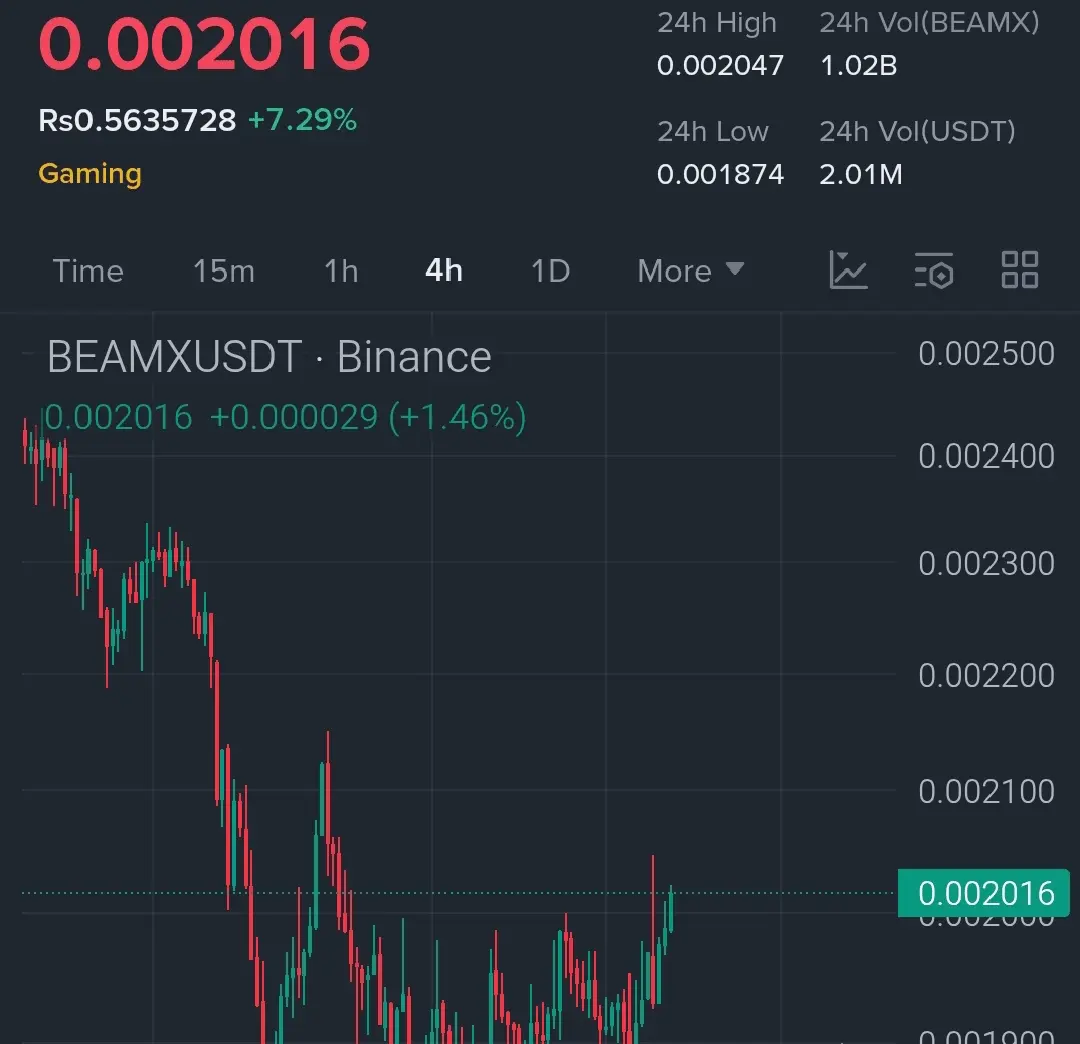Switch to the Time chart tab
1080x1044 pixels.
click(x=88, y=271)
